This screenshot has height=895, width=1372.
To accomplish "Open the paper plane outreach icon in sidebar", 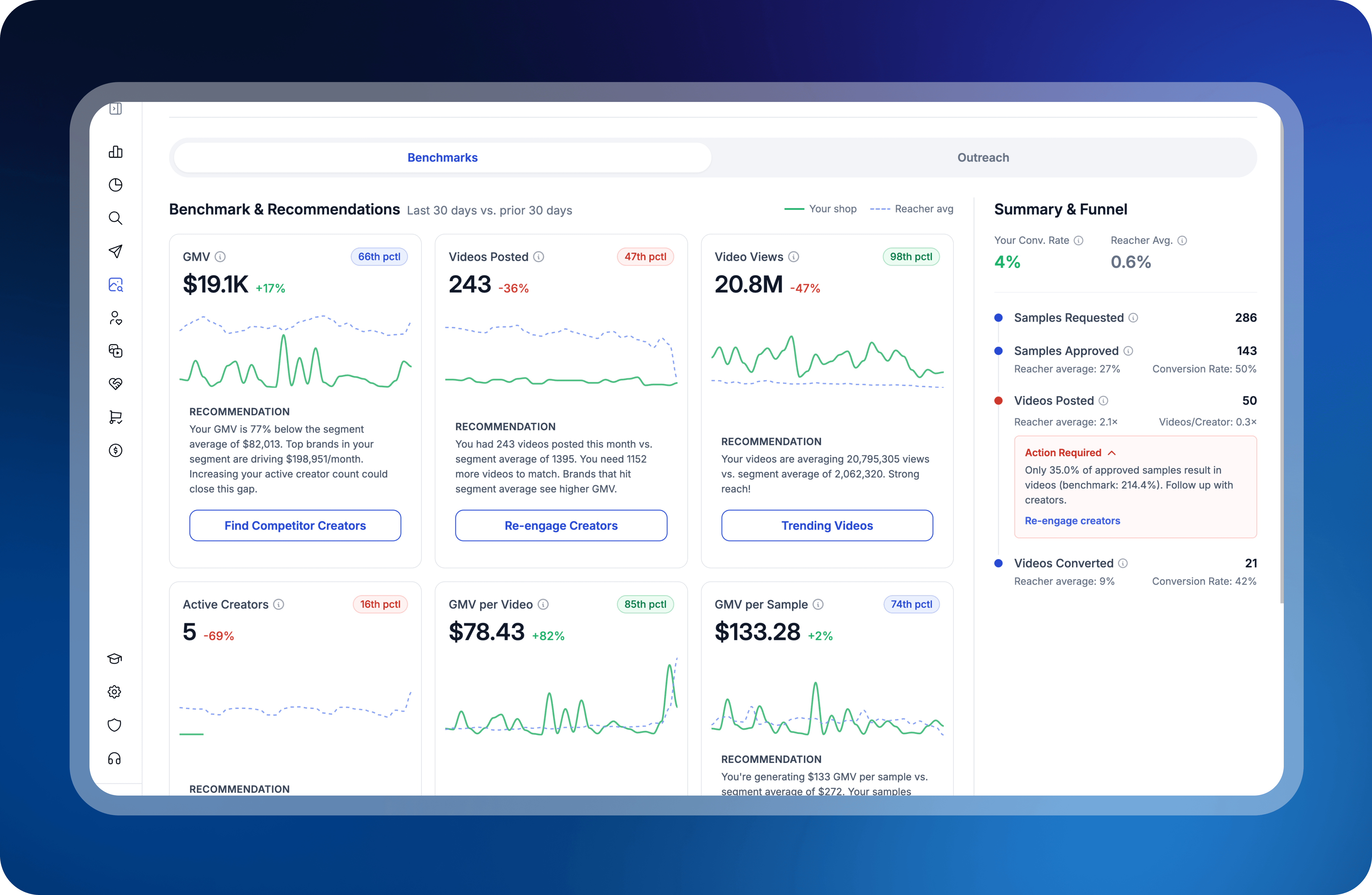I will pyautogui.click(x=115, y=251).
